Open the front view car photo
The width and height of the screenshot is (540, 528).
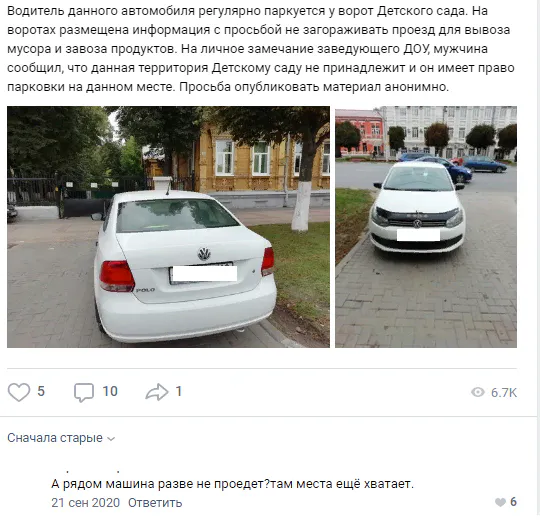point(426,227)
